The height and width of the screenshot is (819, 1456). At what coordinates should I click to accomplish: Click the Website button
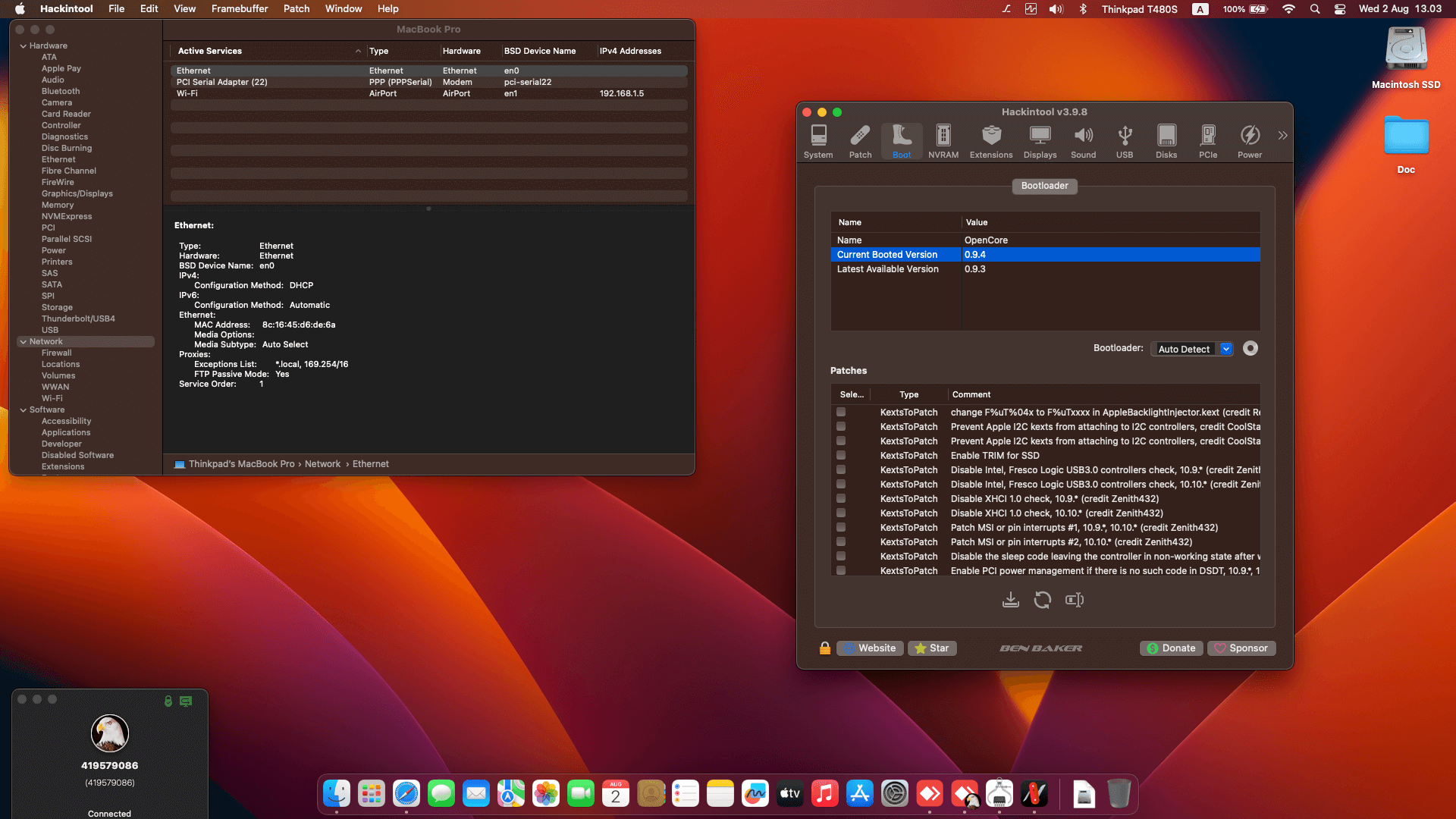(870, 648)
